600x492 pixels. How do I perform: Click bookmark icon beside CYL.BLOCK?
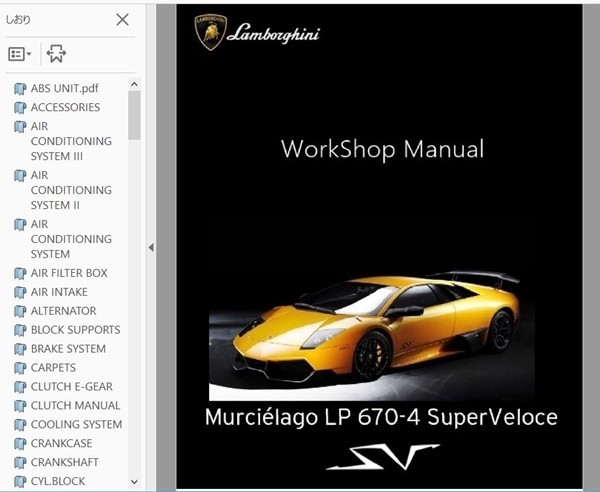(x=20, y=481)
